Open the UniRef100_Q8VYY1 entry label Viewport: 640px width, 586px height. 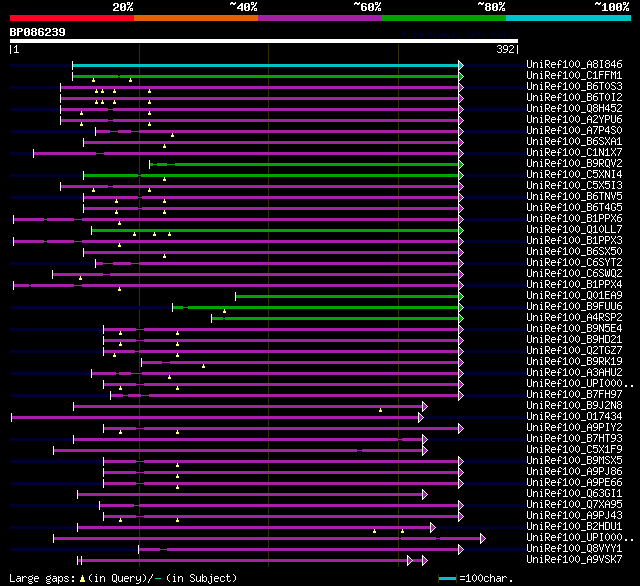574,548
